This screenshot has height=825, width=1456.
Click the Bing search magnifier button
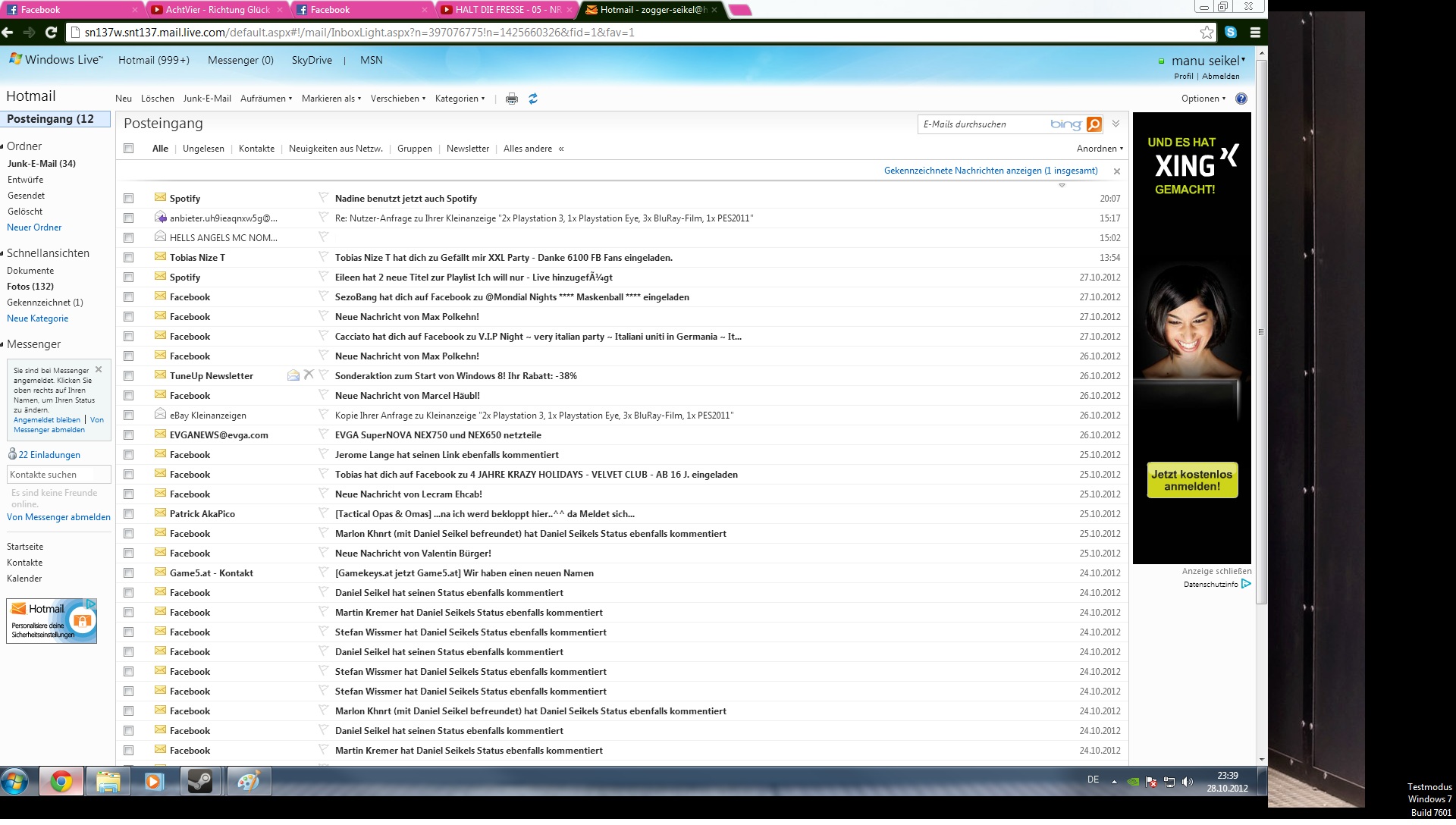[x=1094, y=124]
